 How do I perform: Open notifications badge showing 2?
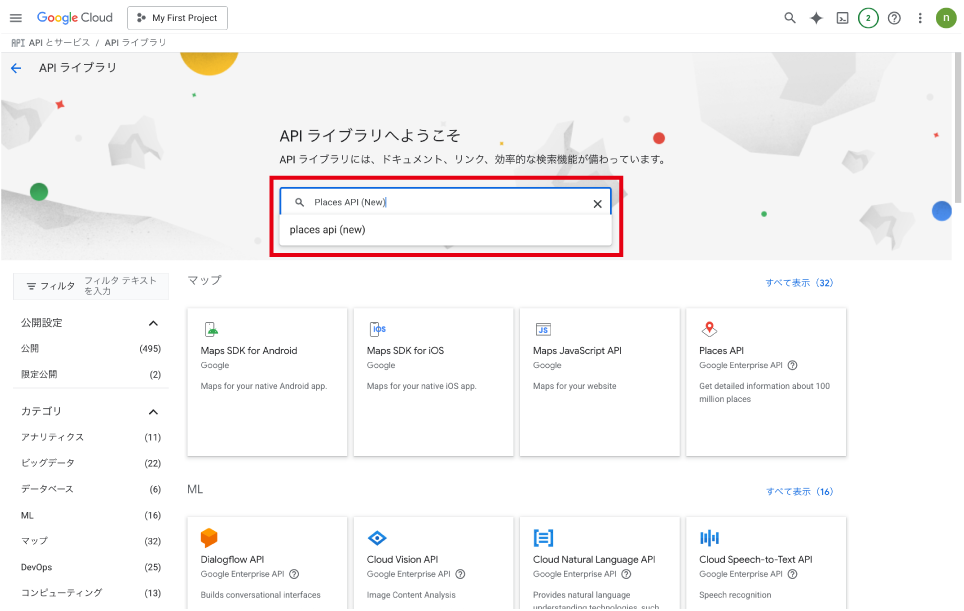coord(868,18)
